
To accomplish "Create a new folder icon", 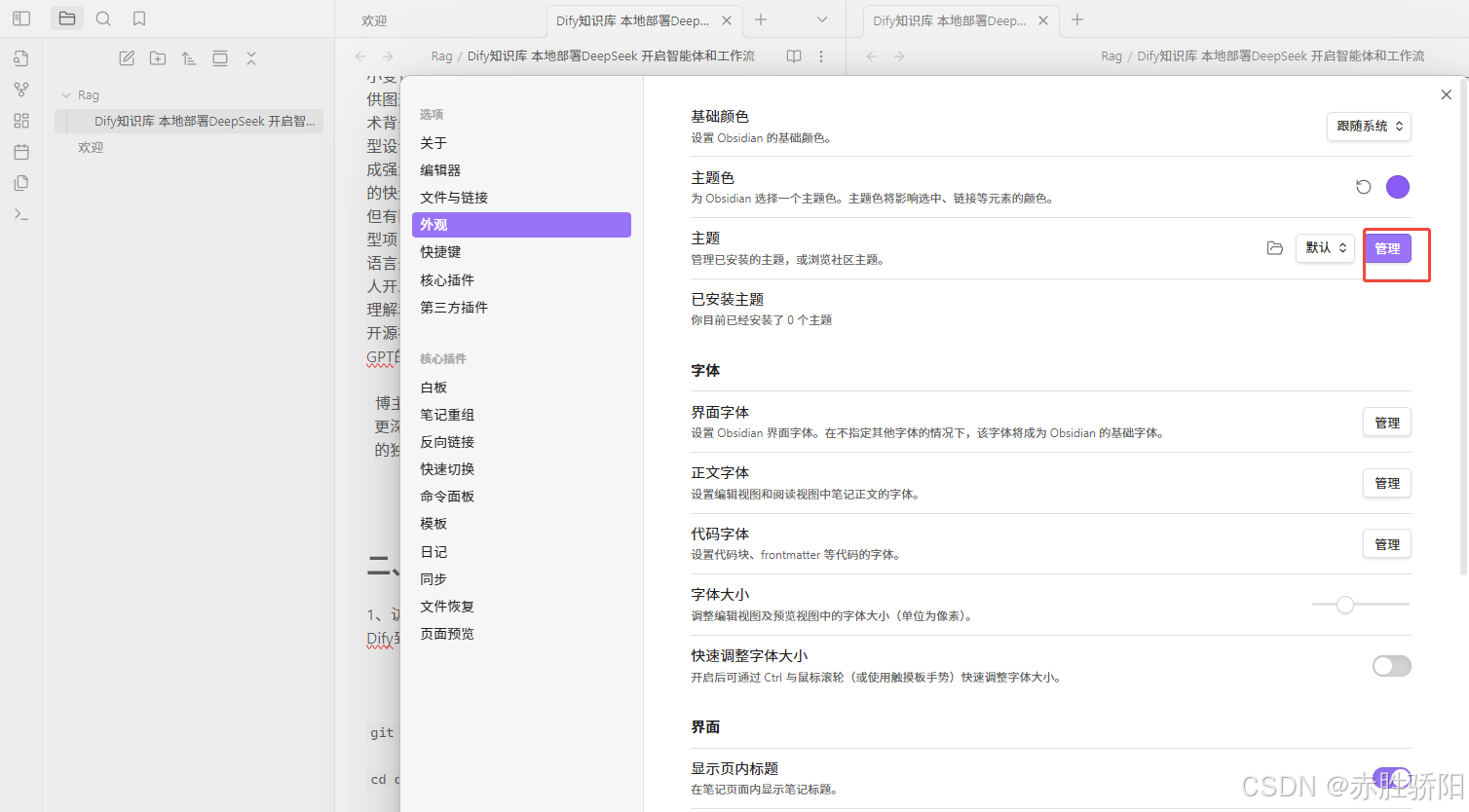I will pyautogui.click(x=158, y=58).
